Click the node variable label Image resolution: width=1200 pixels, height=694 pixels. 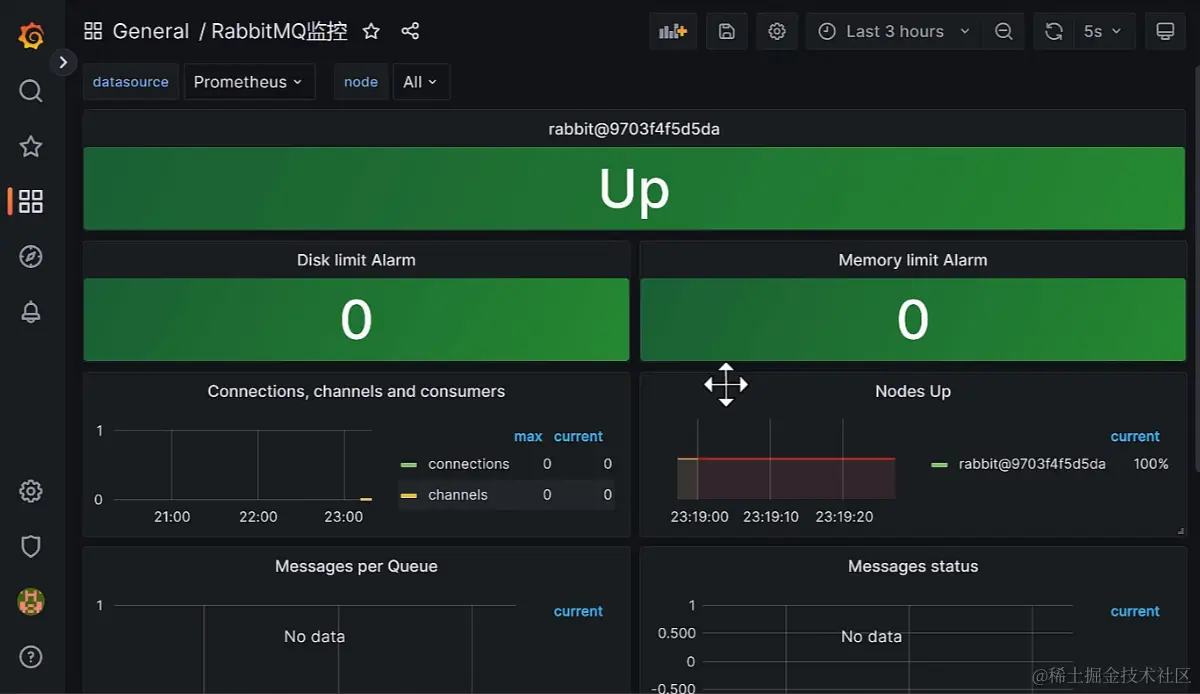(x=361, y=82)
